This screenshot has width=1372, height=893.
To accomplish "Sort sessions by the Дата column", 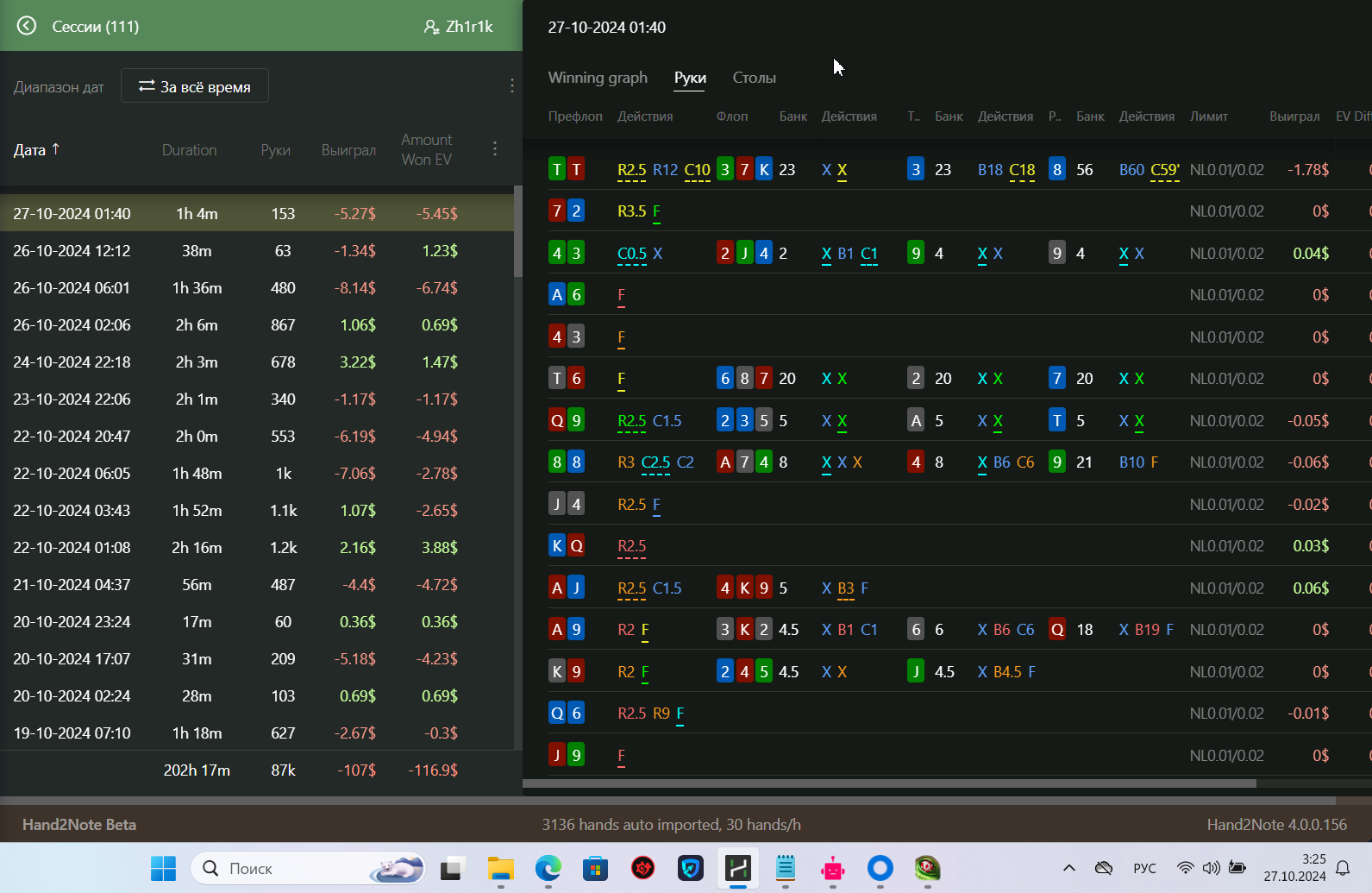I will [x=37, y=149].
